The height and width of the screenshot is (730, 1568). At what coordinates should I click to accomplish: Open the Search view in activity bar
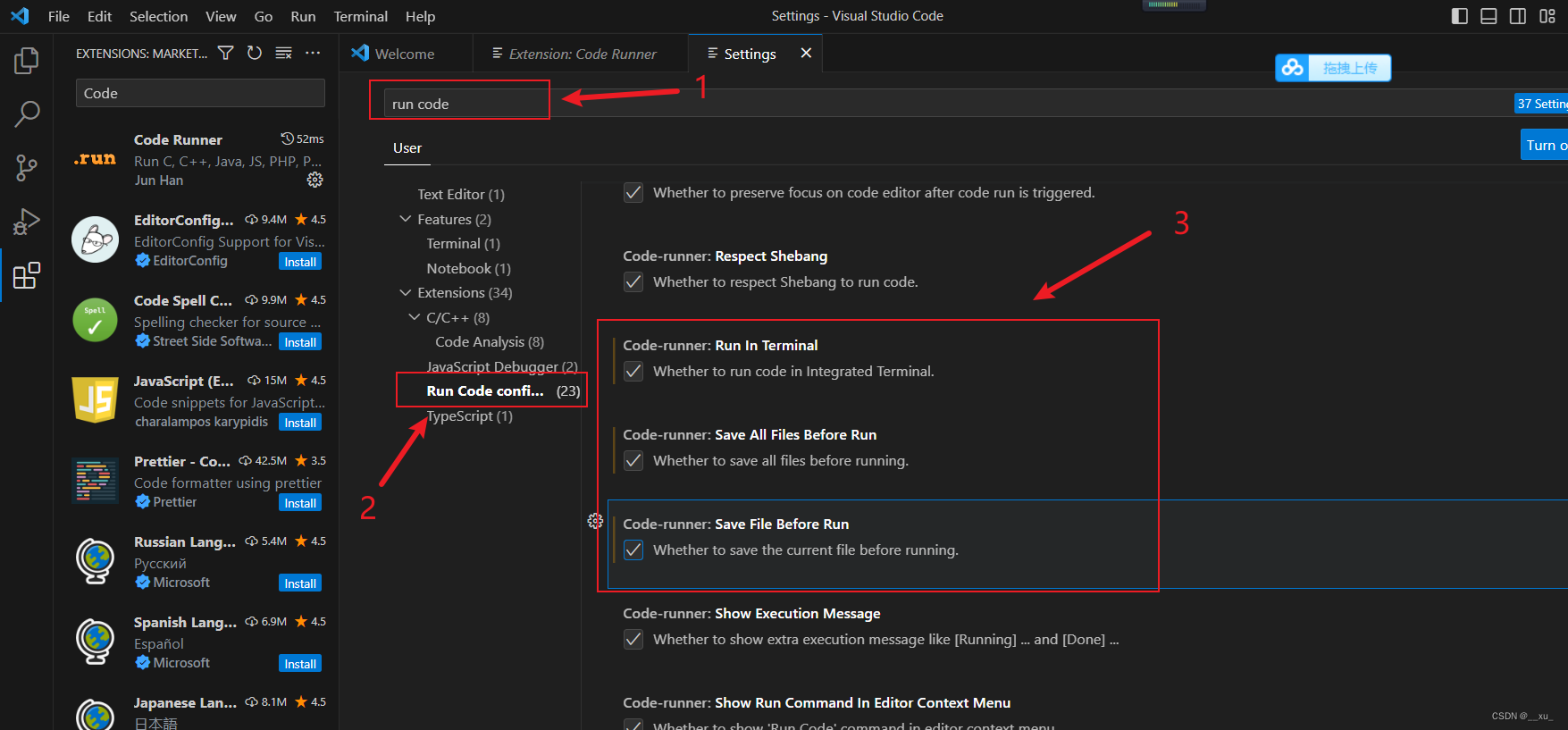tap(27, 113)
